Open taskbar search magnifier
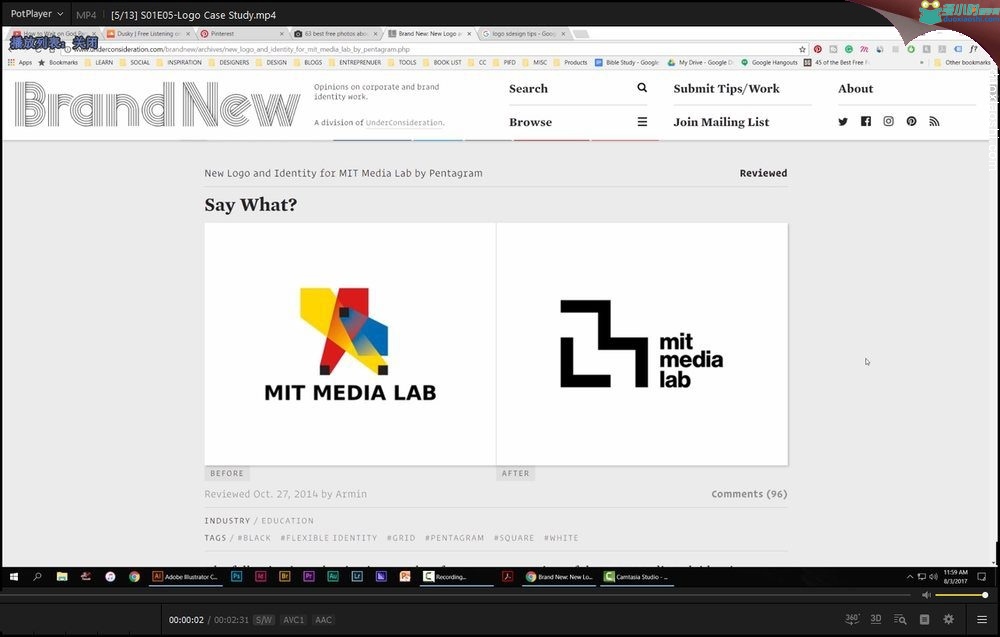 coord(38,576)
